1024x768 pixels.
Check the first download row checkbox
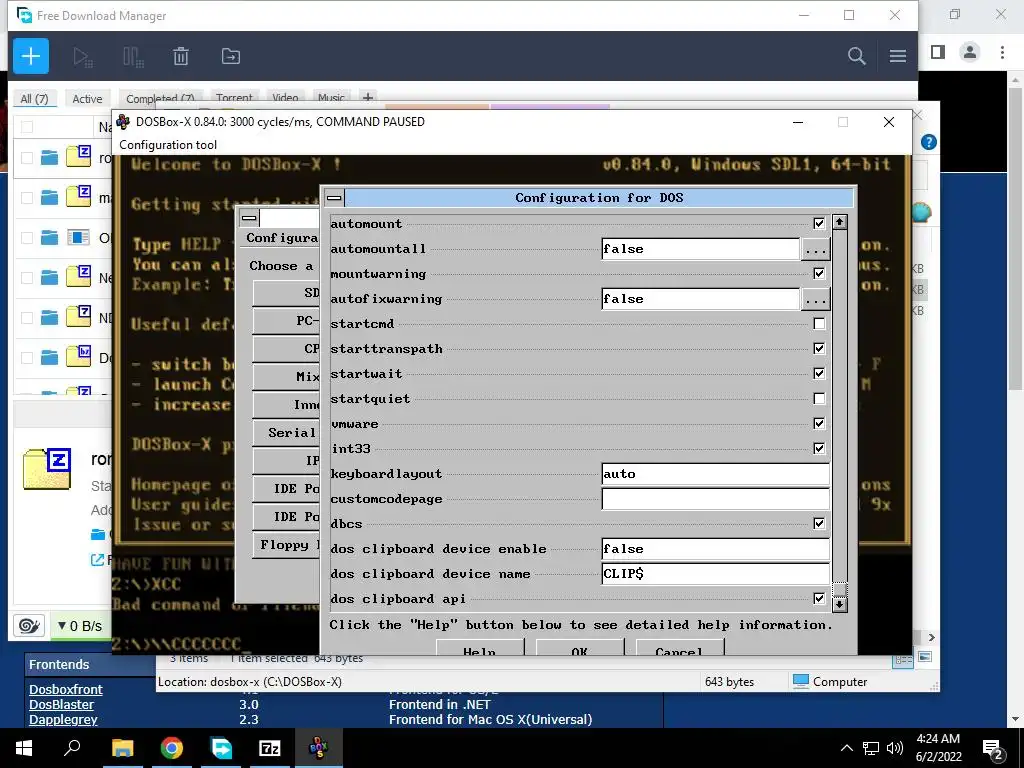27,157
